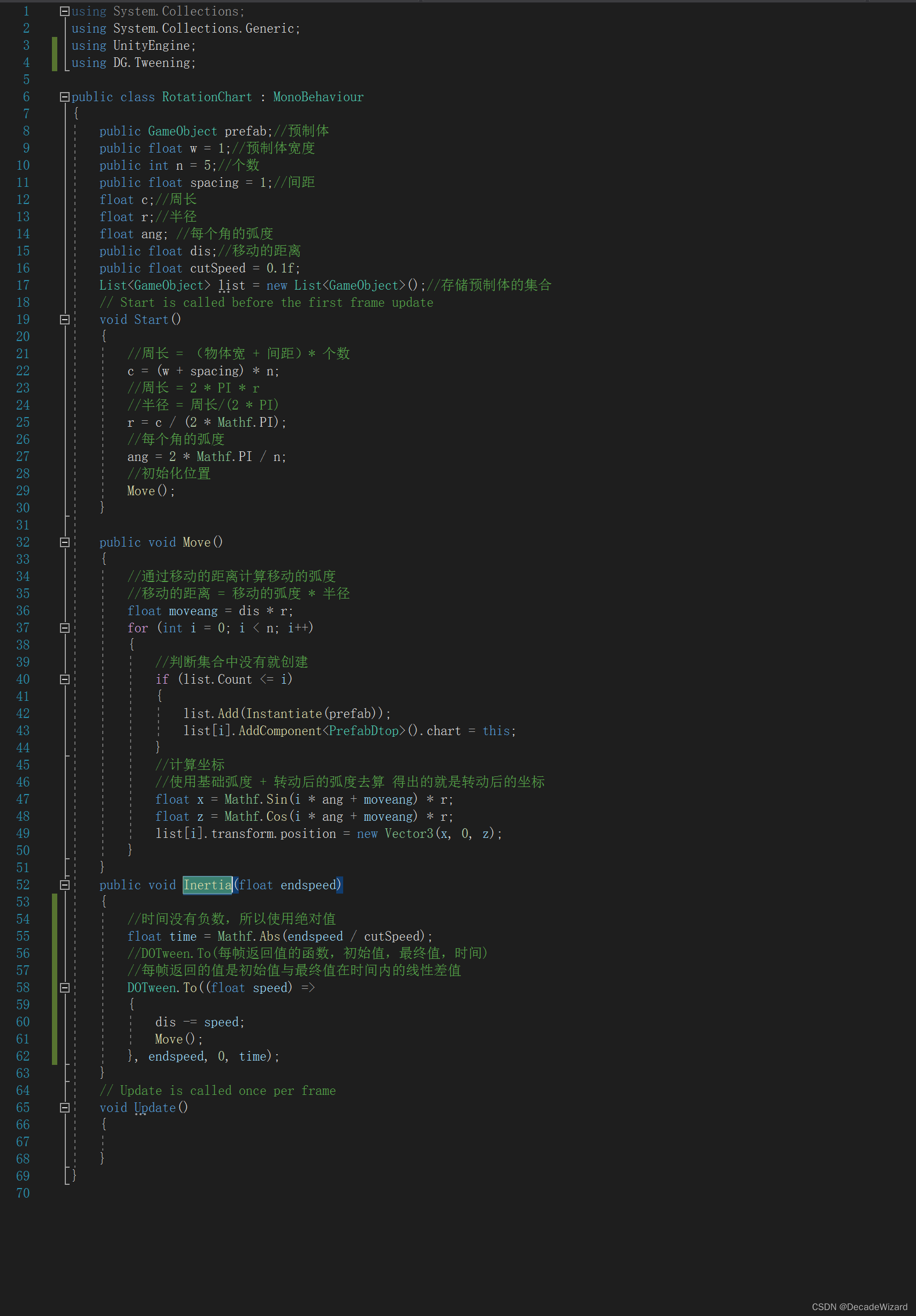Collapse the public void Move() method
916x1316 pixels.
pyautogui.click(x=65, y=542)
